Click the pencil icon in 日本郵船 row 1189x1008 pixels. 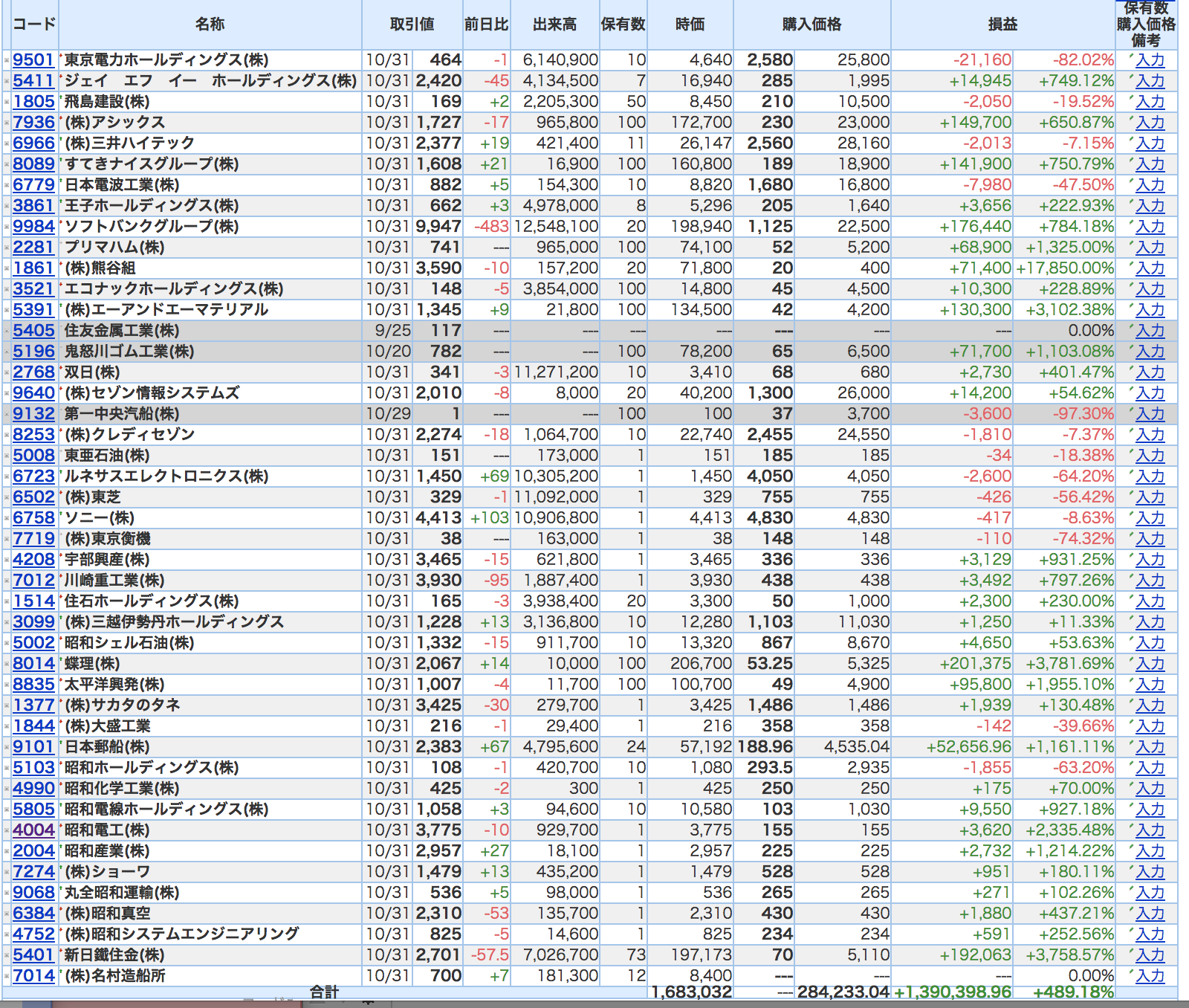click(x=1130, y=743)
